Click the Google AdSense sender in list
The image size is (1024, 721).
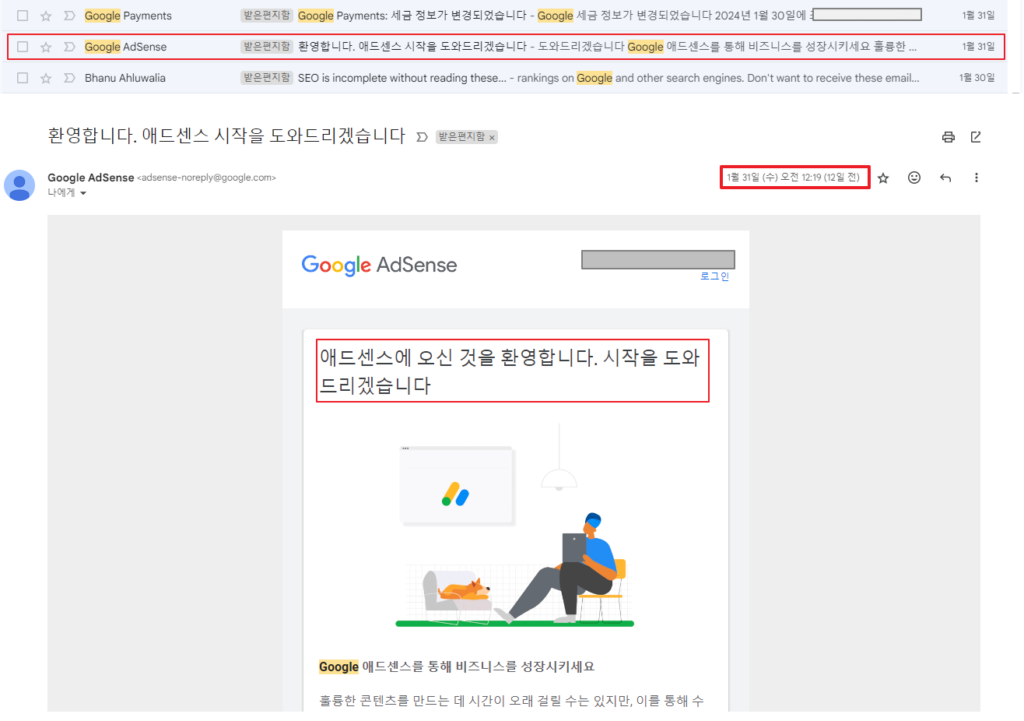tap(125, 47)
